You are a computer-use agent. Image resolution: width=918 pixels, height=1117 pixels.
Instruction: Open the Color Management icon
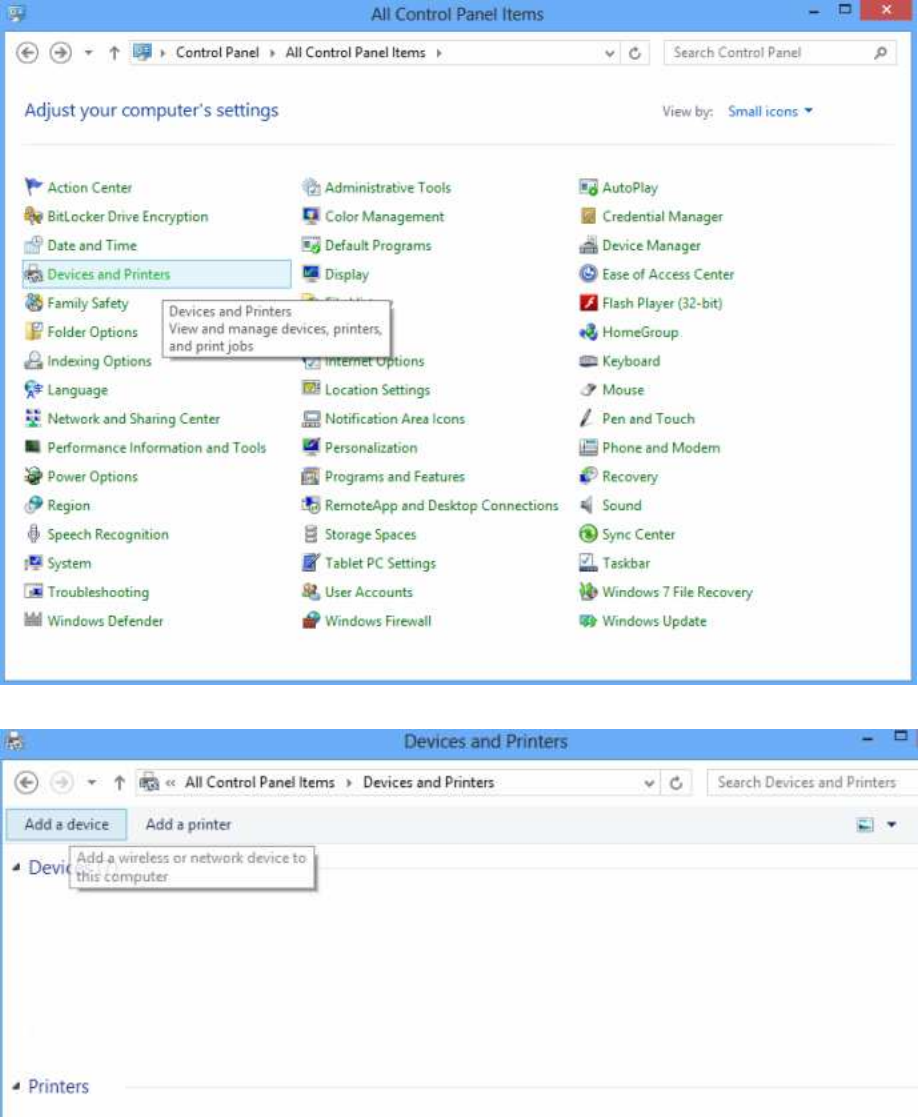click(x=311, y=217)
